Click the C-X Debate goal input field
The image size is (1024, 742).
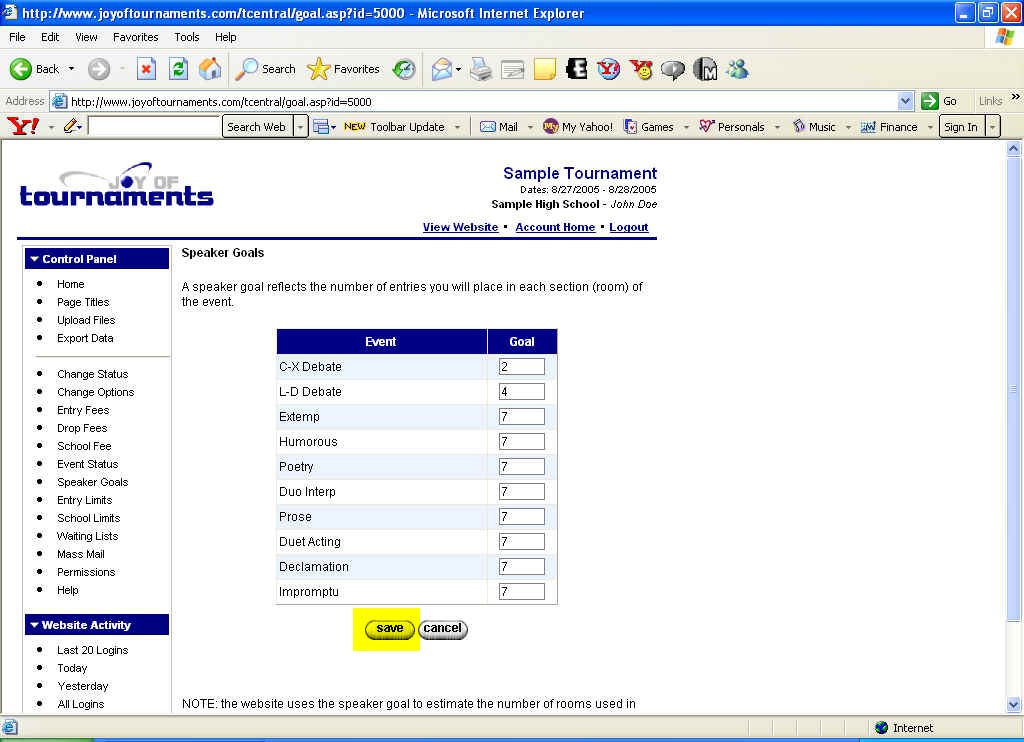click(521, 367)
